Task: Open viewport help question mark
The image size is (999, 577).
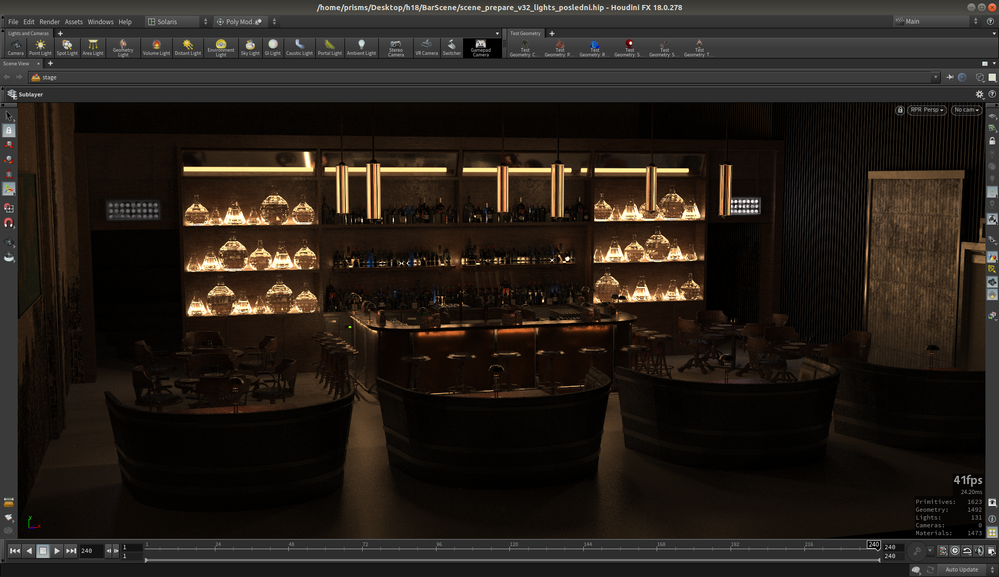Action: pyautogui.click(x=992, y=94)
